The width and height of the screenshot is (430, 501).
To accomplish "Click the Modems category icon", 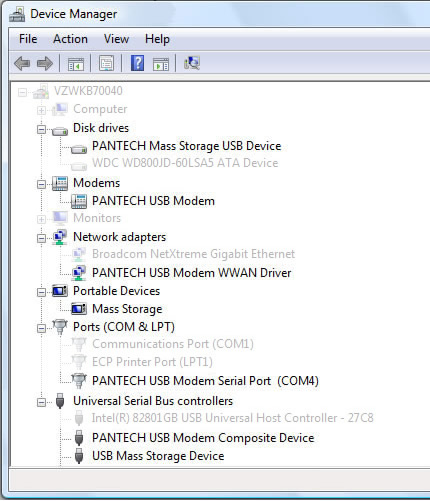I will coord(60,183).
